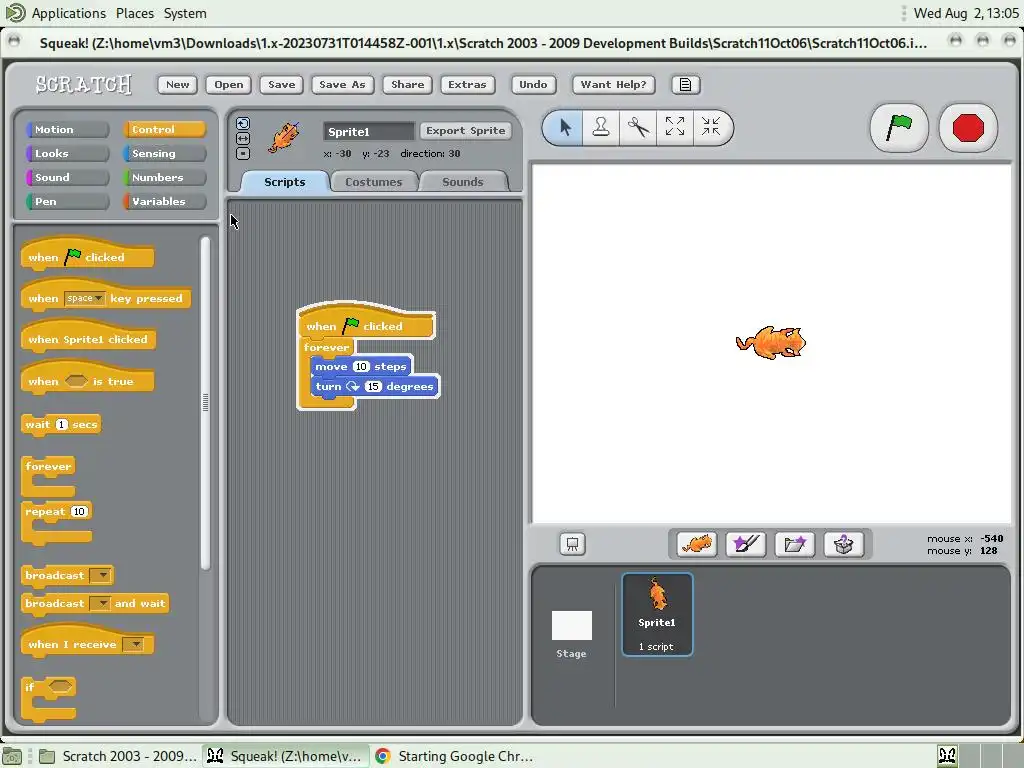Click the New button
Viewport: 1024px width, 768px height.
(177, 85)
